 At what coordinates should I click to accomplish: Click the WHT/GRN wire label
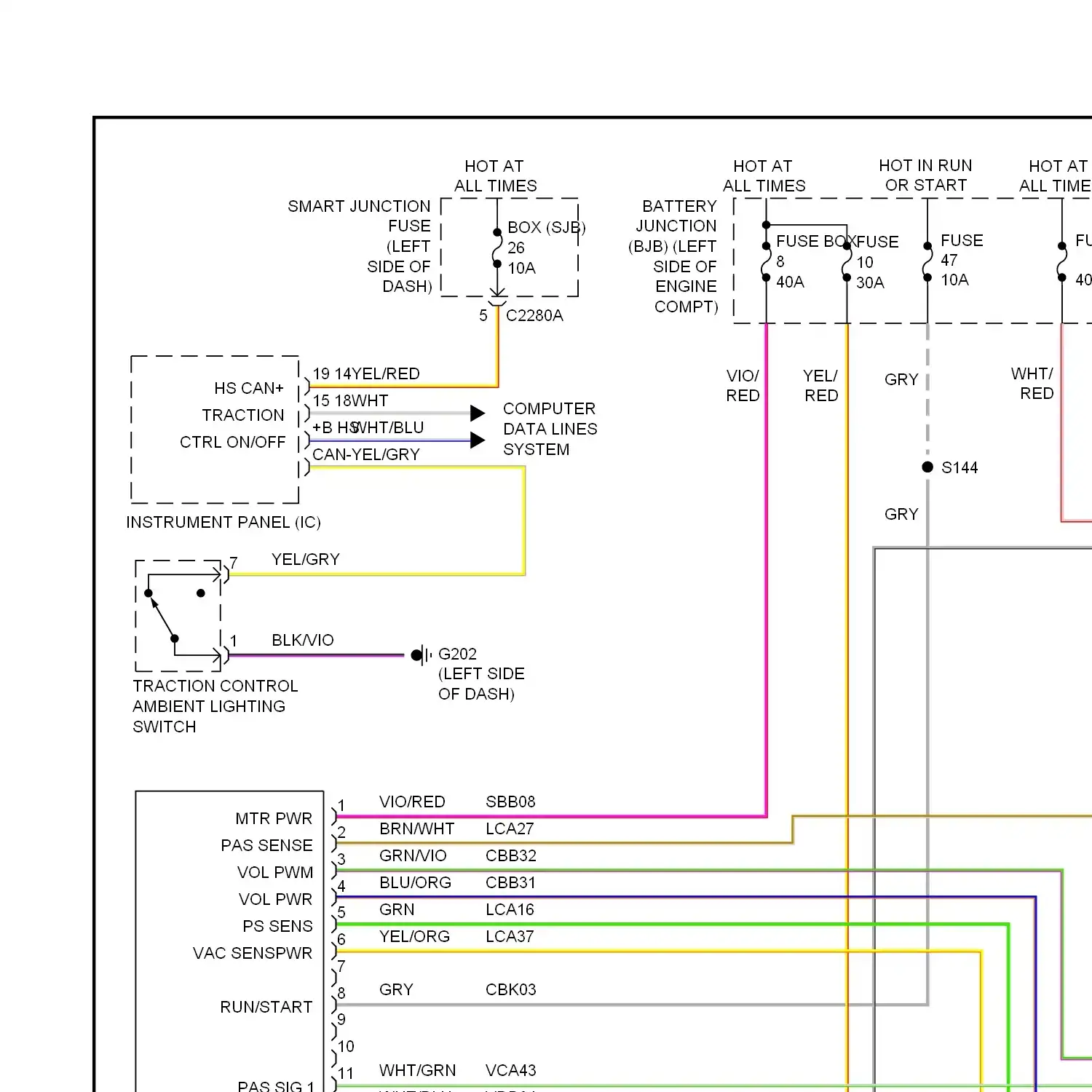[x=417, y=1070]
